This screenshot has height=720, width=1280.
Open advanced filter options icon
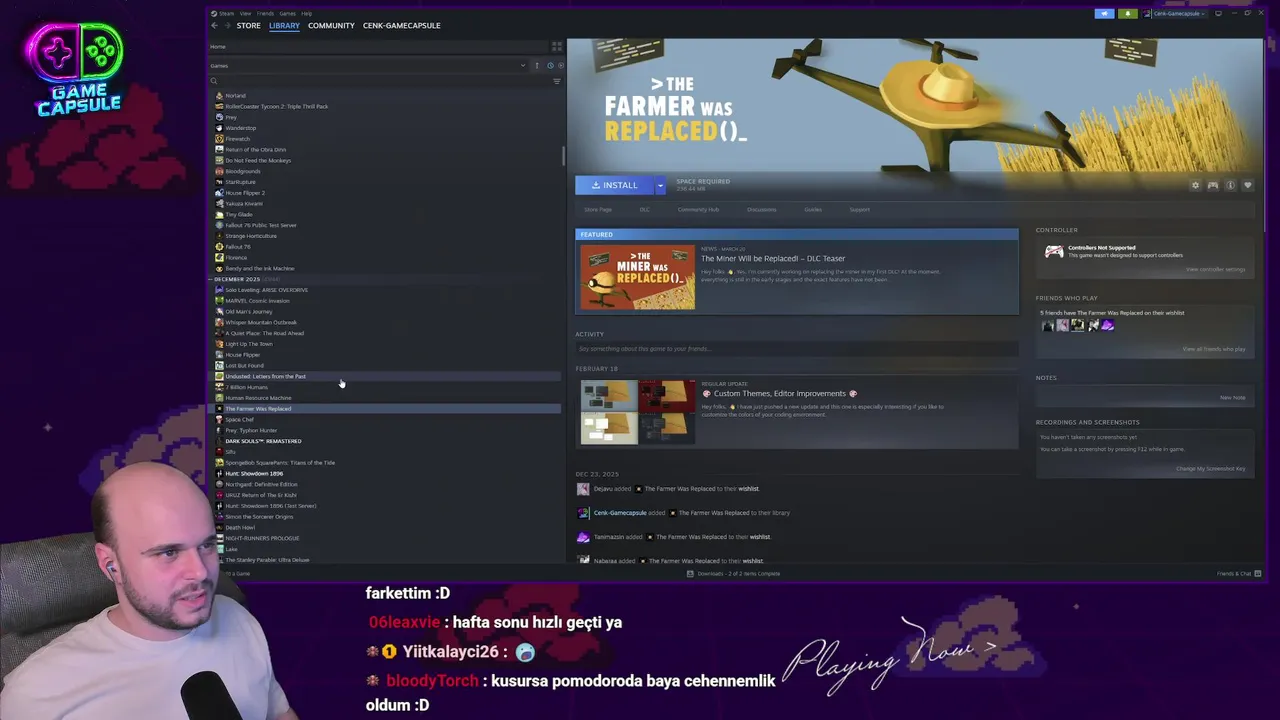[x=557, y=81]
